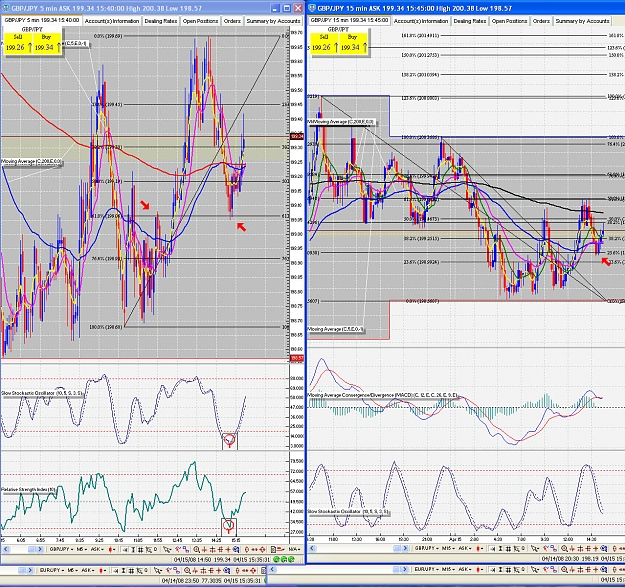Click blue globe-magnifier icon in GBP/JPY 15 min toolbar
The height and width of the screenshot is (587, 625).
click(604, 549)
